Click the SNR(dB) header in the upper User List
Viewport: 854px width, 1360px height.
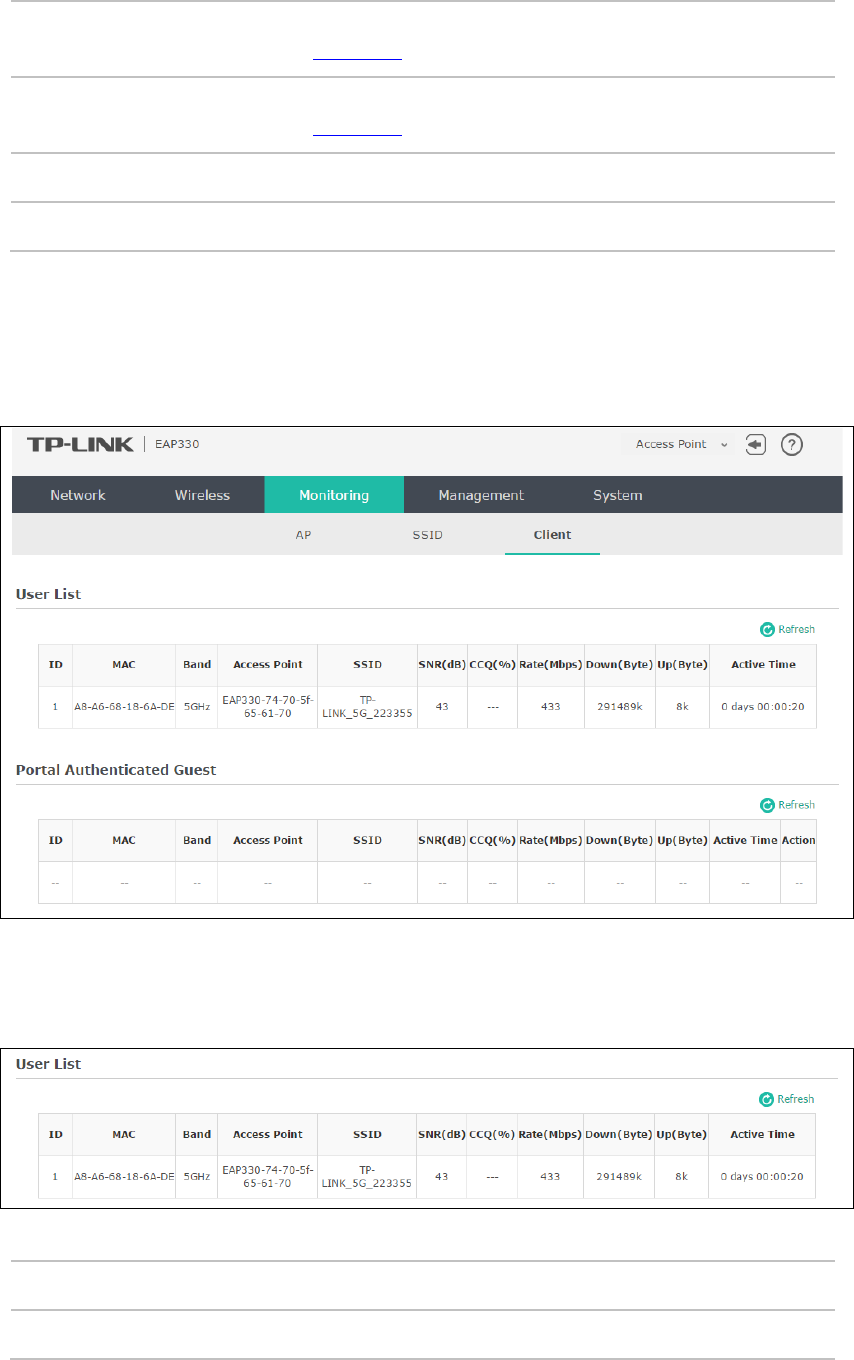pyautogui.click(x=442, y=665)
